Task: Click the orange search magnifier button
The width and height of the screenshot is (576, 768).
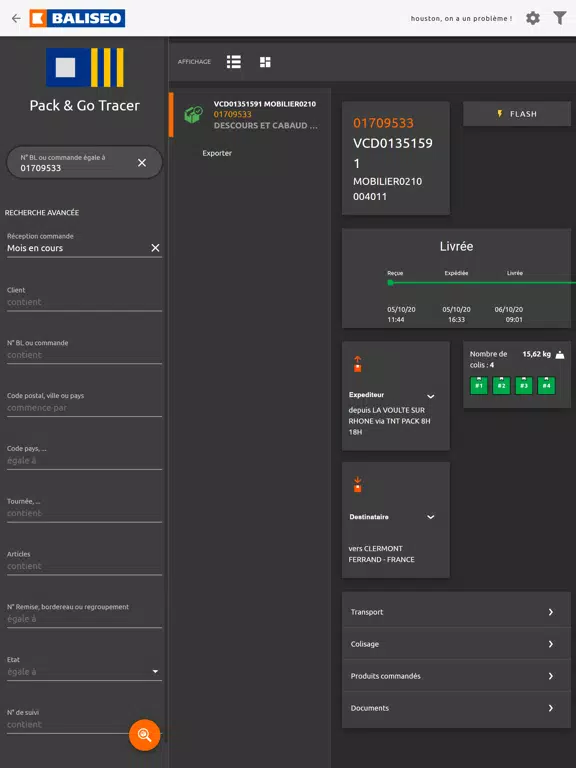Action: pyautogui.click(x=144, y=735)
